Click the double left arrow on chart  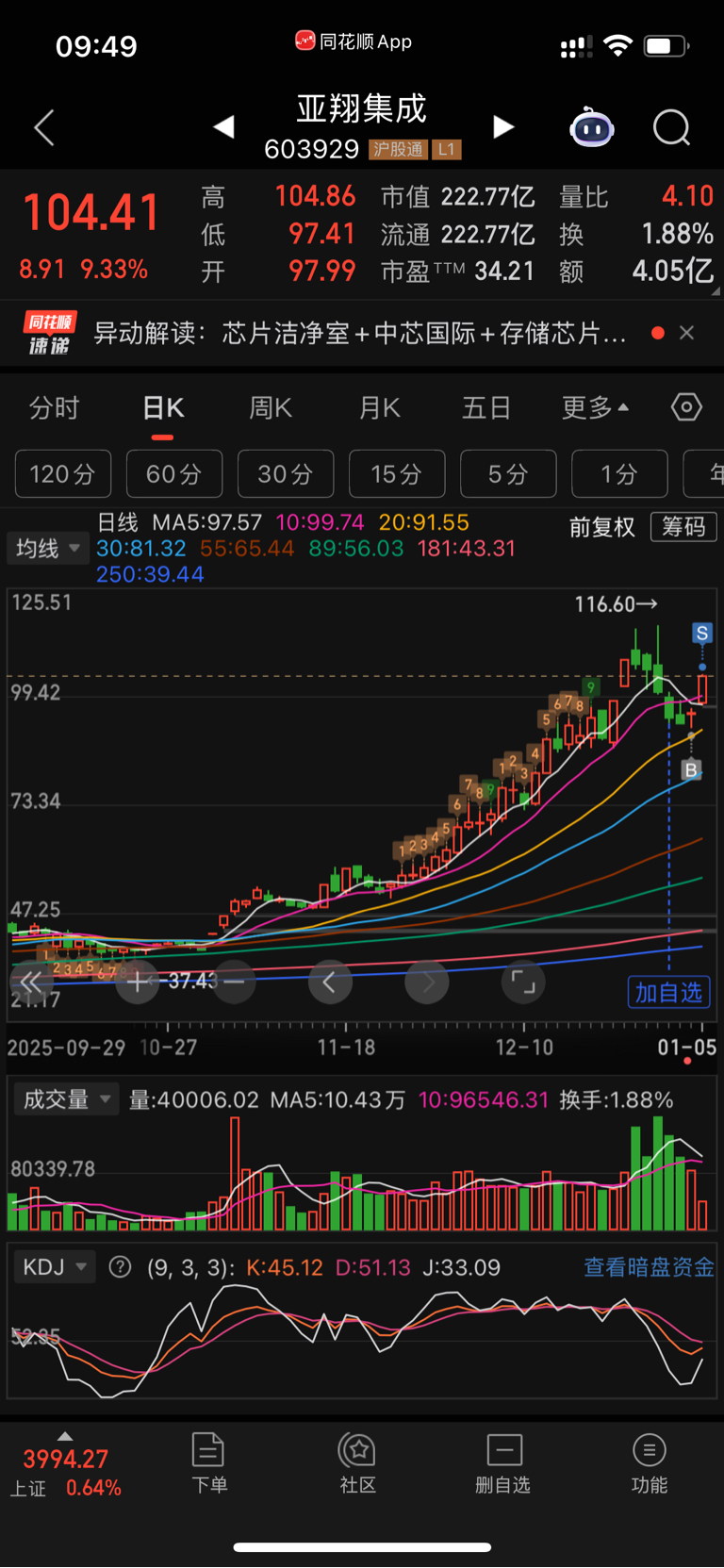(30, 982)
